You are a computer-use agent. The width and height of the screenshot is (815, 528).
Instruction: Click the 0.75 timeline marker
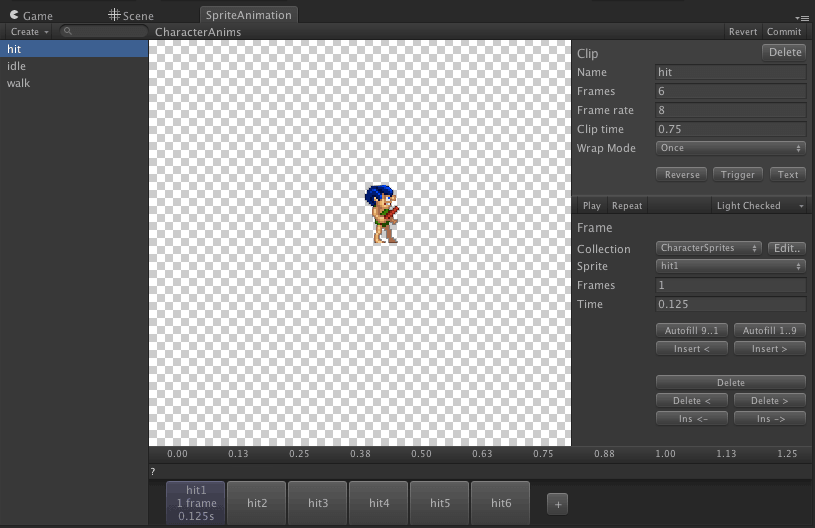pos(543,454)
